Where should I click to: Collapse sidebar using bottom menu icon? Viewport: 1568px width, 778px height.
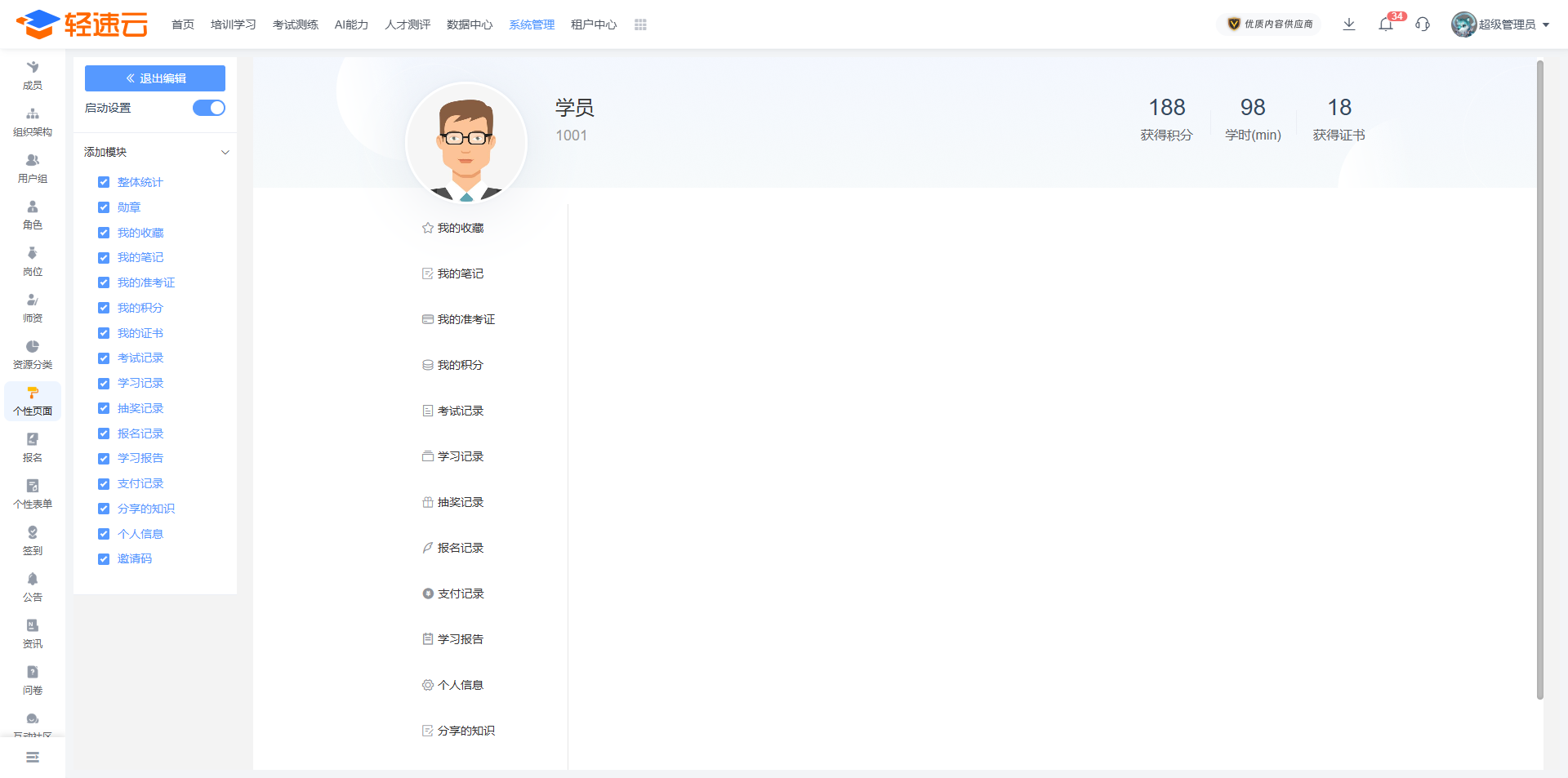[33, 758]
